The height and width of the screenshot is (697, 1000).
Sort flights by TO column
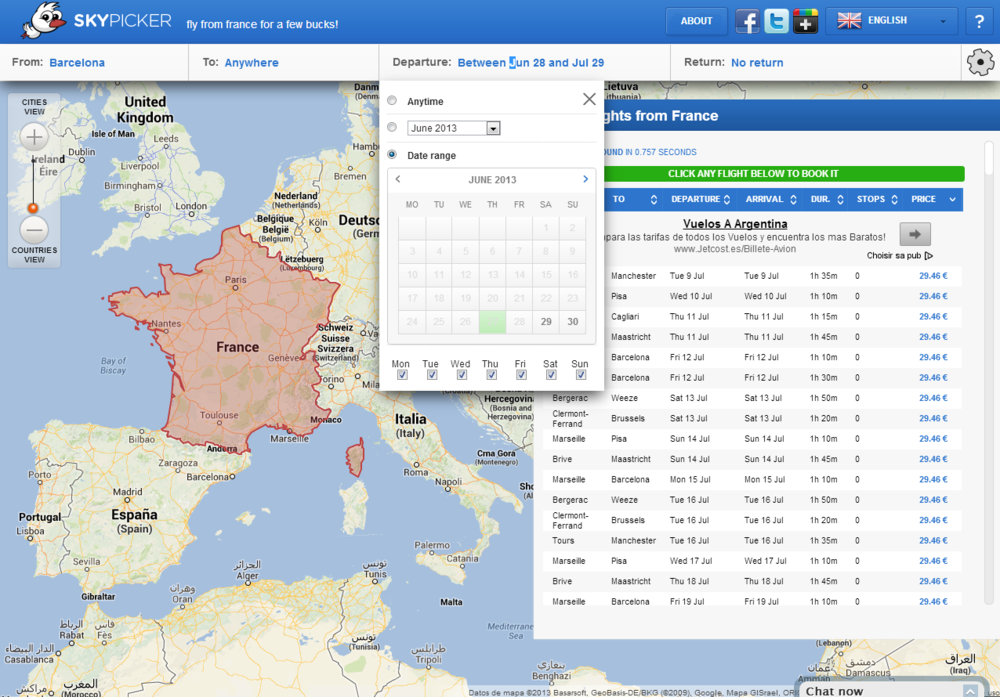tap(635, 199)
